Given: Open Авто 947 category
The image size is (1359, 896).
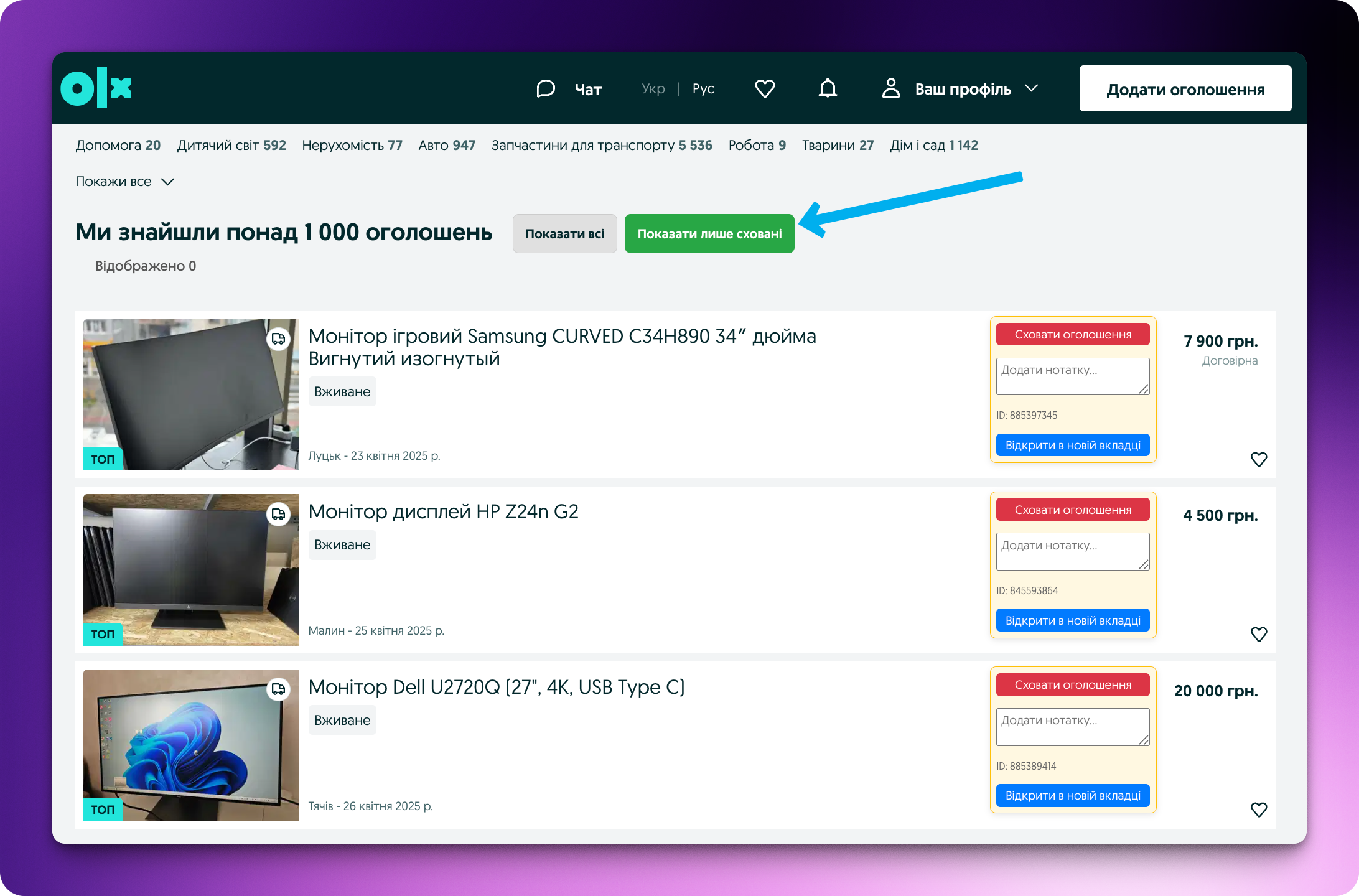Looking at the screenshot, I should [447, 146].
